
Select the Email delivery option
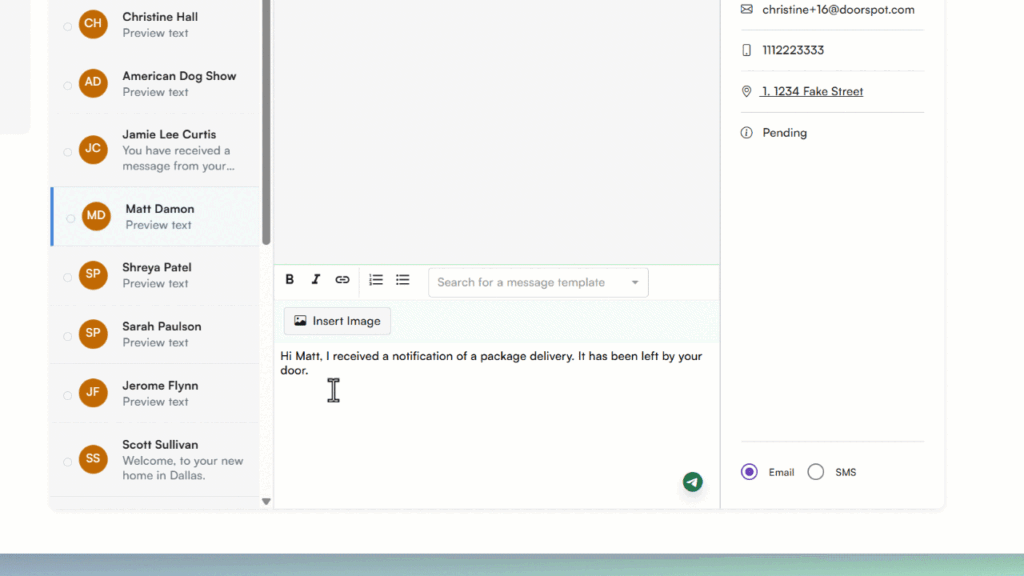point(749,472)
